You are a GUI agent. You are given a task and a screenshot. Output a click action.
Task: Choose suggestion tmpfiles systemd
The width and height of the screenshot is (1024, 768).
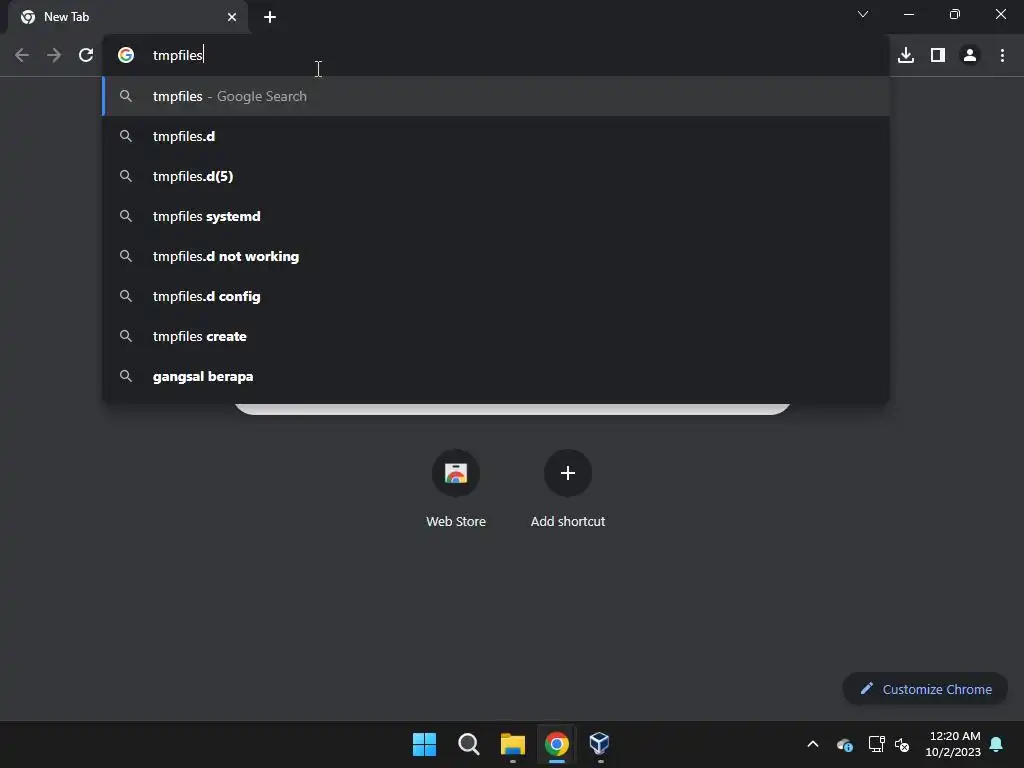pyautogui.click(x=496, y=216)
